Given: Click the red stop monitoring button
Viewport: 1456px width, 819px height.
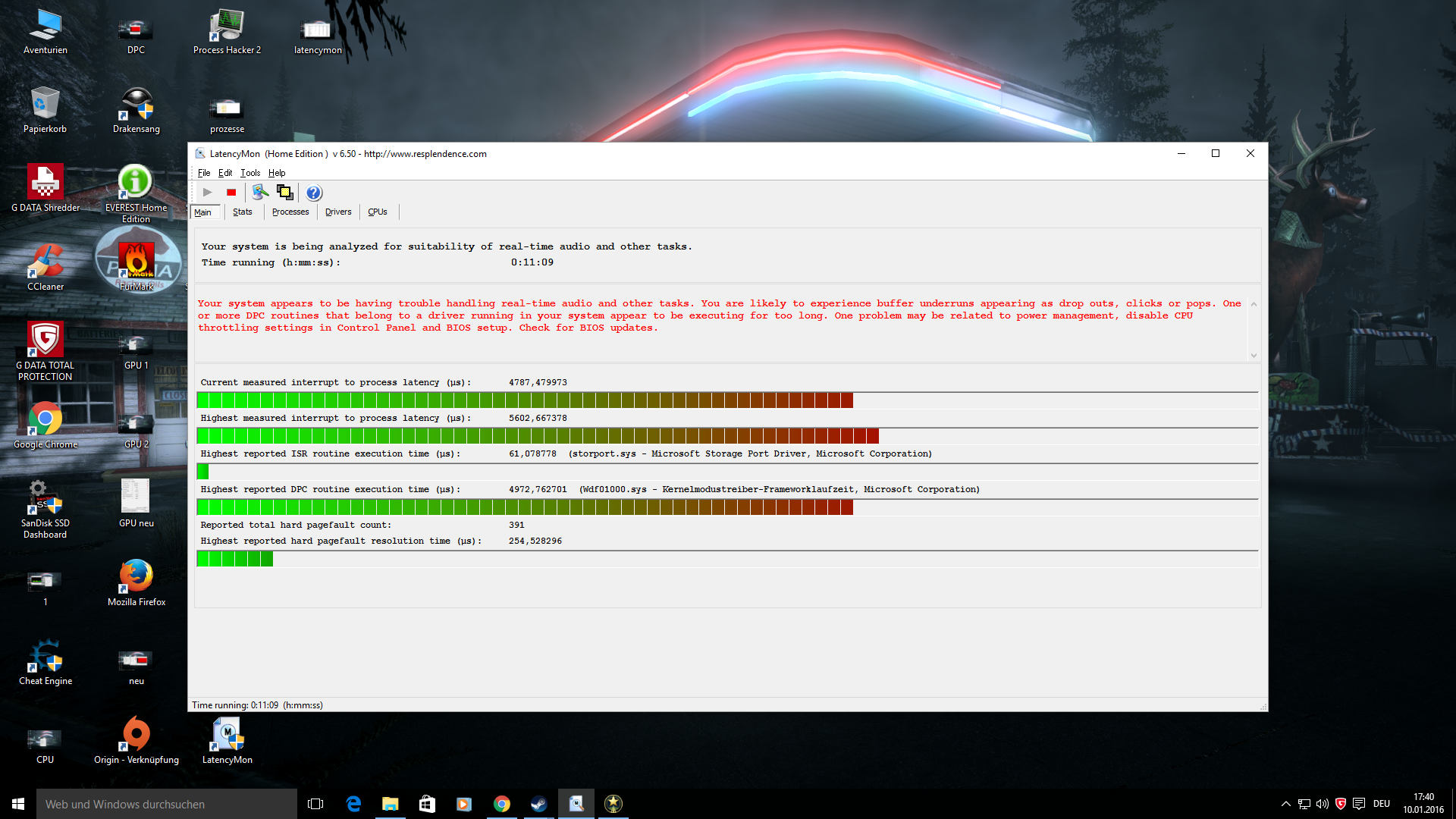Looking at the screenshot, I should (x=231, y=193).
